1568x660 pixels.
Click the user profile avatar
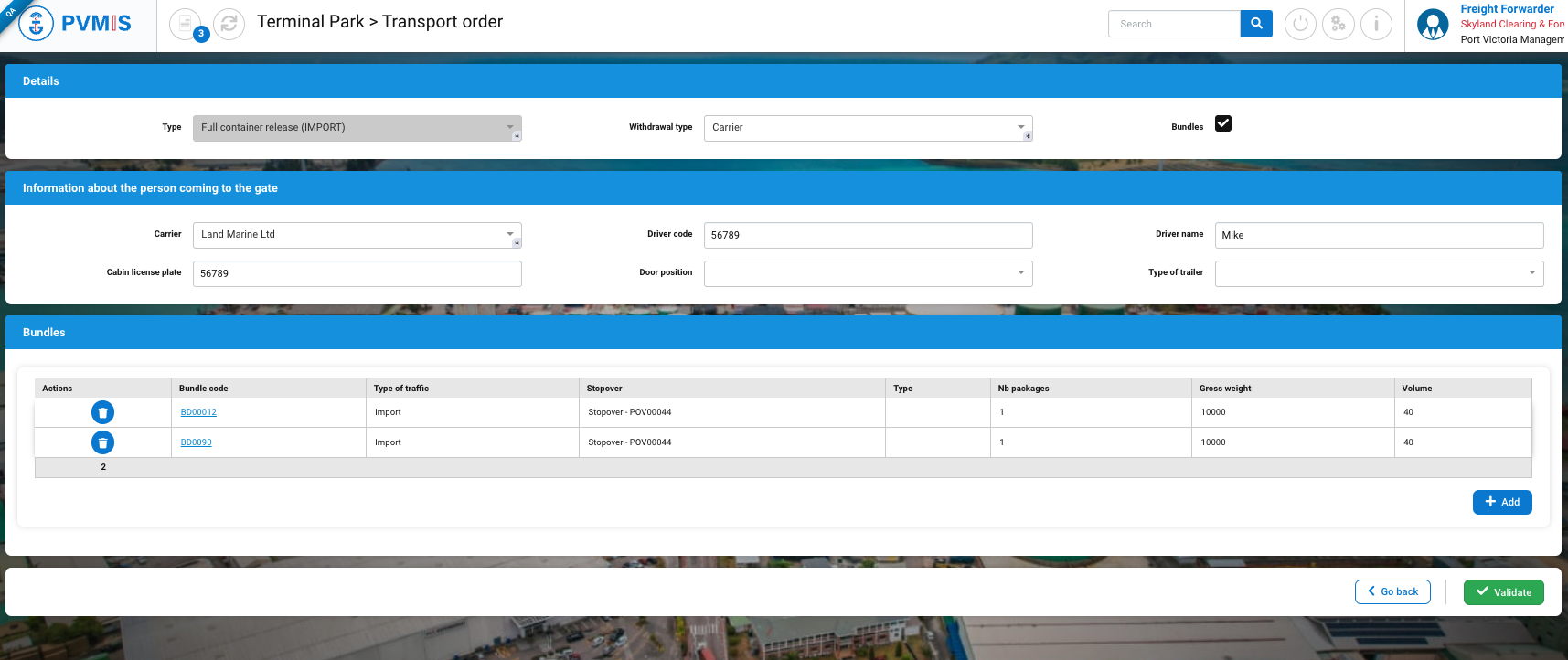click(x=1433, y=25)
